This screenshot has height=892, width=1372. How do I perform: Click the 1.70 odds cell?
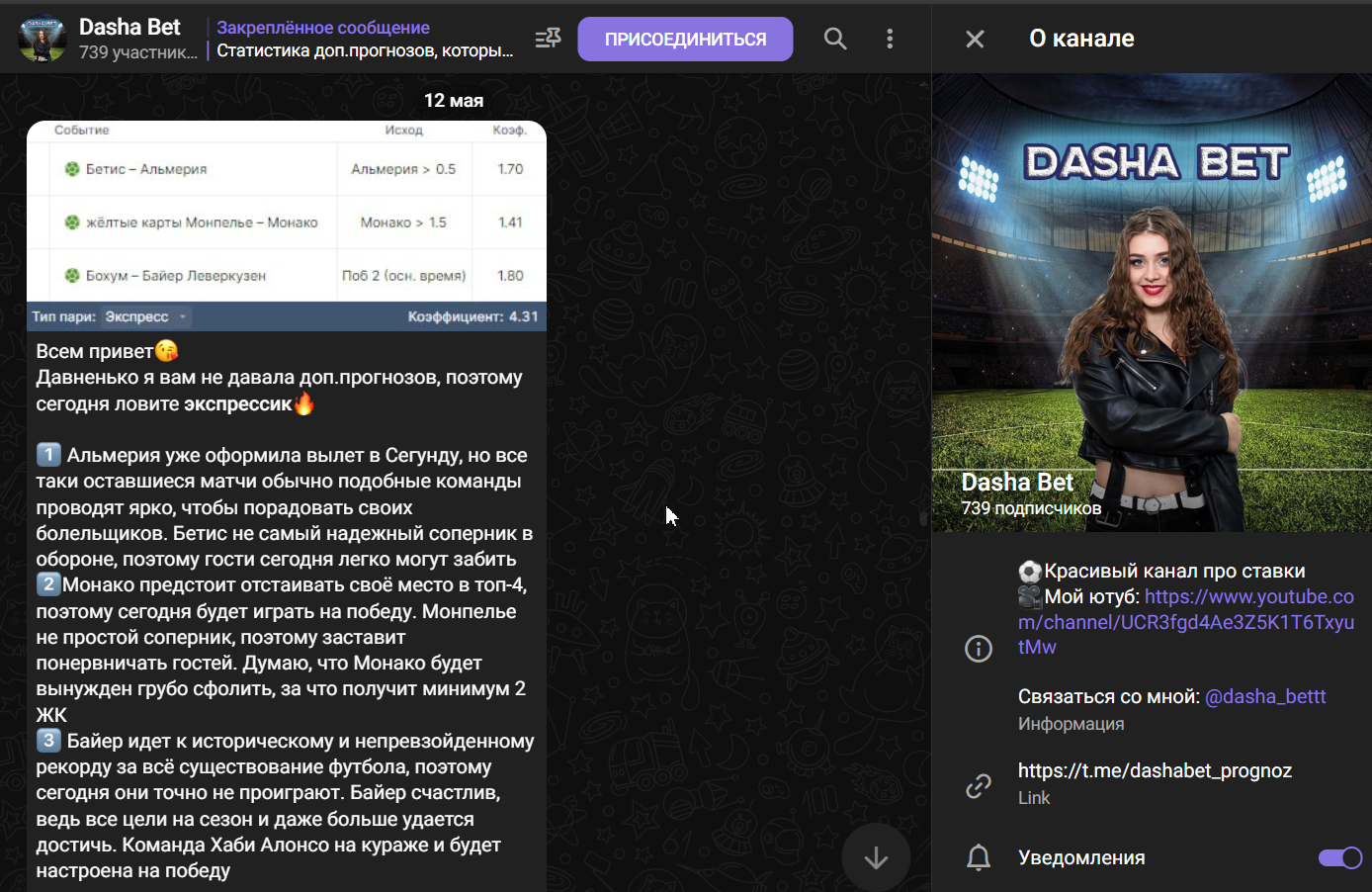(x=510, y=169)
